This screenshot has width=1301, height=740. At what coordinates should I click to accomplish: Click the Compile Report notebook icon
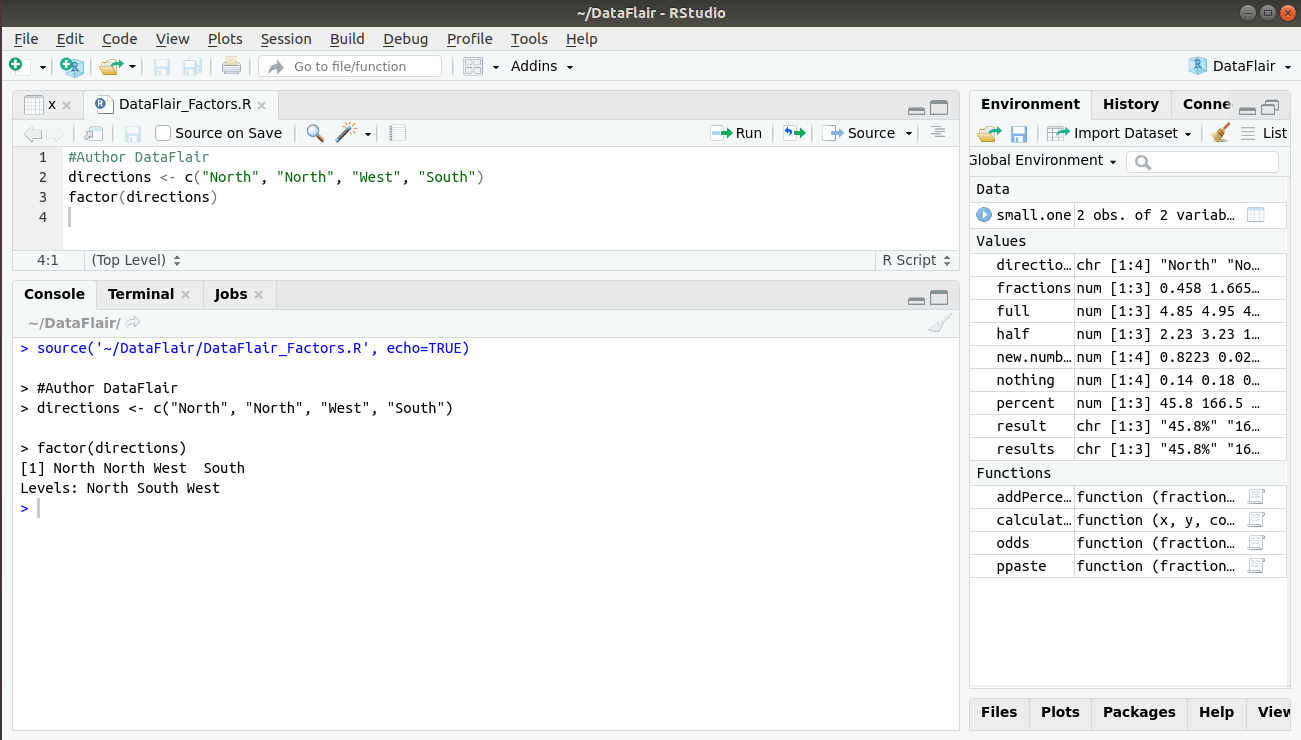[396, 132]
